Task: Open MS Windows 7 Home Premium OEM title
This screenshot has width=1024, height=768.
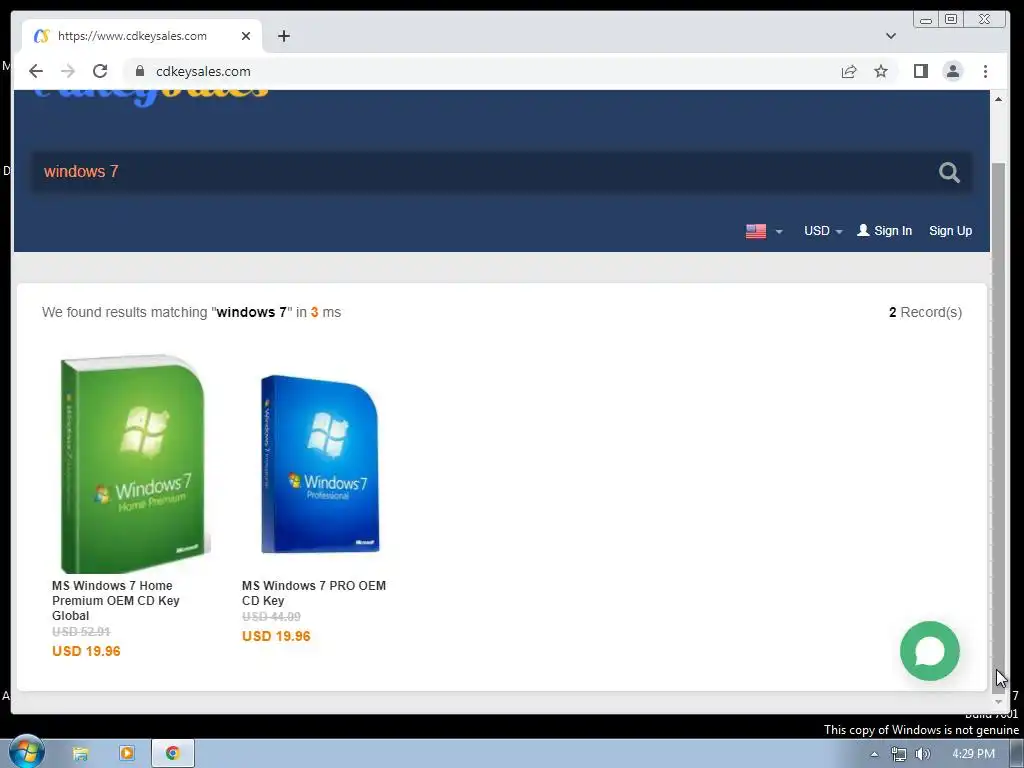Action: pos(116,600)
